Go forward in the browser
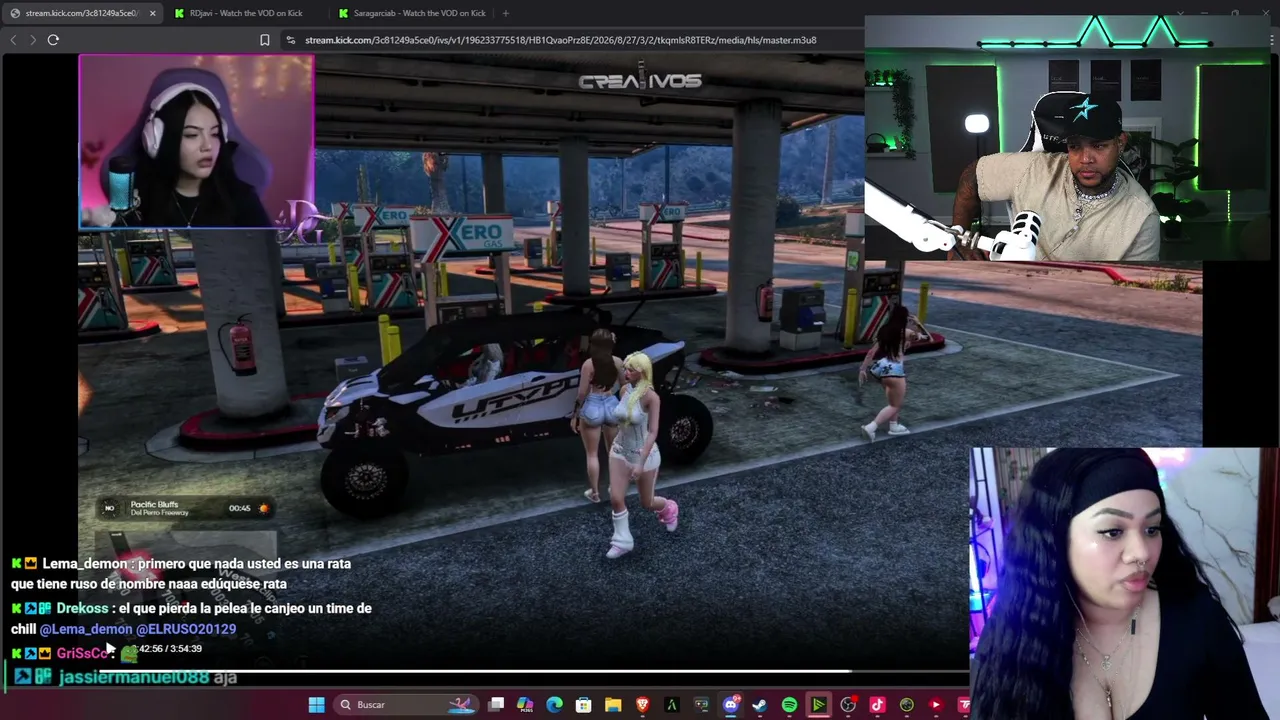Image resolution: width=1280 pixels, height=720 pixels. [33, 40]
